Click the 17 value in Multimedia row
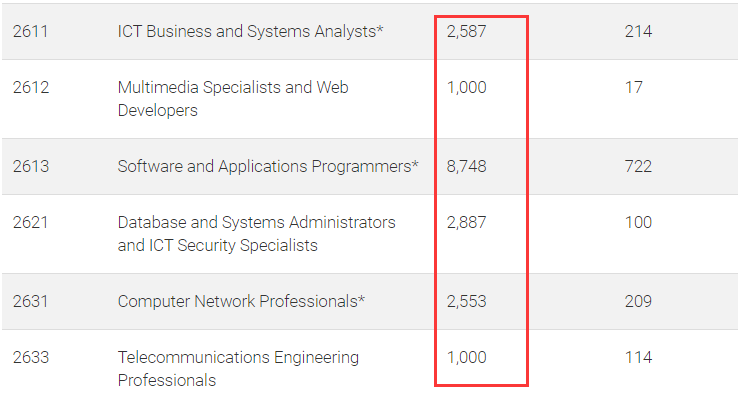Viewport: 738px width, 406px height. (x=634, y=88)
